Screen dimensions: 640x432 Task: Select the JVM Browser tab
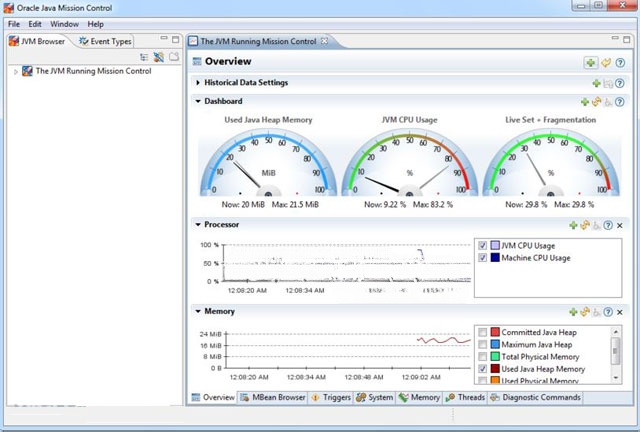37,41
